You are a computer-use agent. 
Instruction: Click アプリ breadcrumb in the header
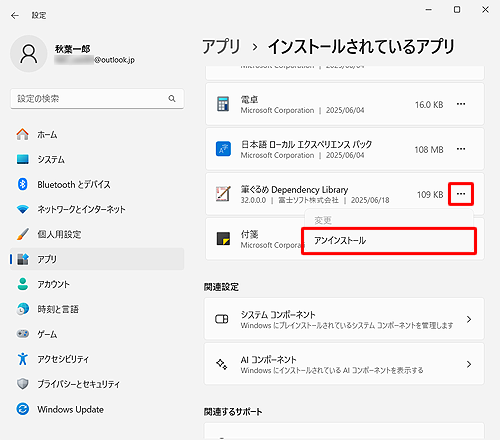[x=221, y=46]
